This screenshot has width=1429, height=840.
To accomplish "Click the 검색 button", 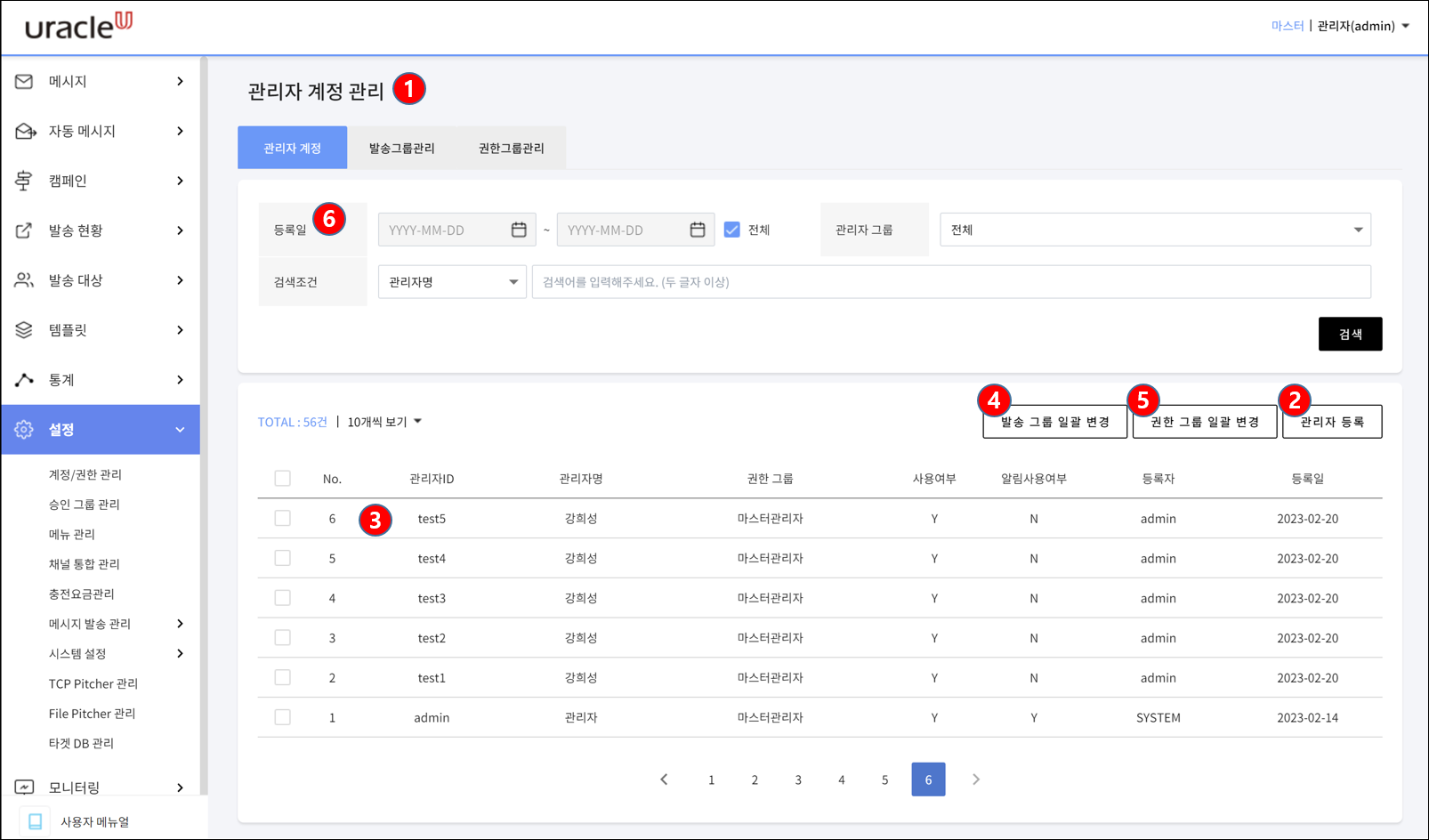I will point(1350,334).
